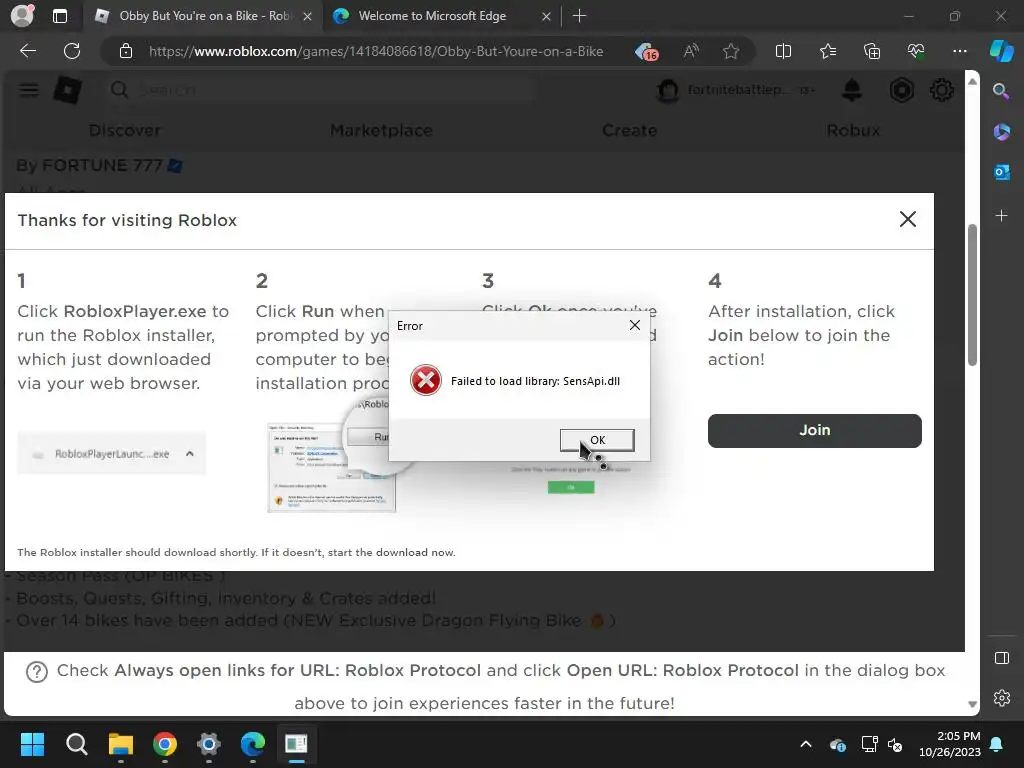Add this page to favorites star
The height and width of the screenshot is (768, 1024).
[731, 51]
